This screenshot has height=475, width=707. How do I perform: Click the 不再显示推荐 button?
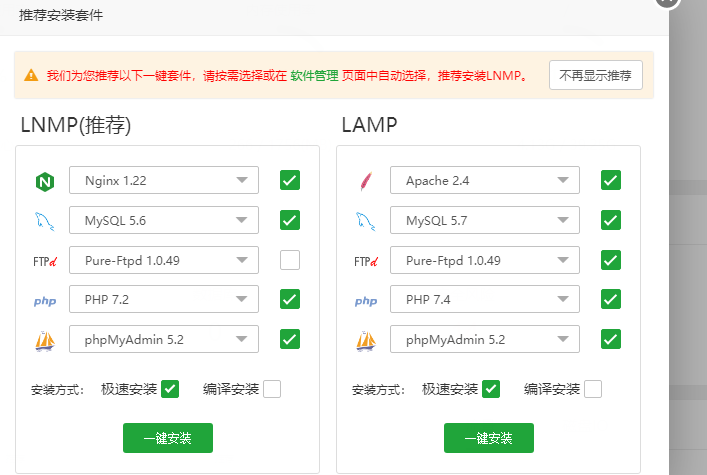pos(596,75)
